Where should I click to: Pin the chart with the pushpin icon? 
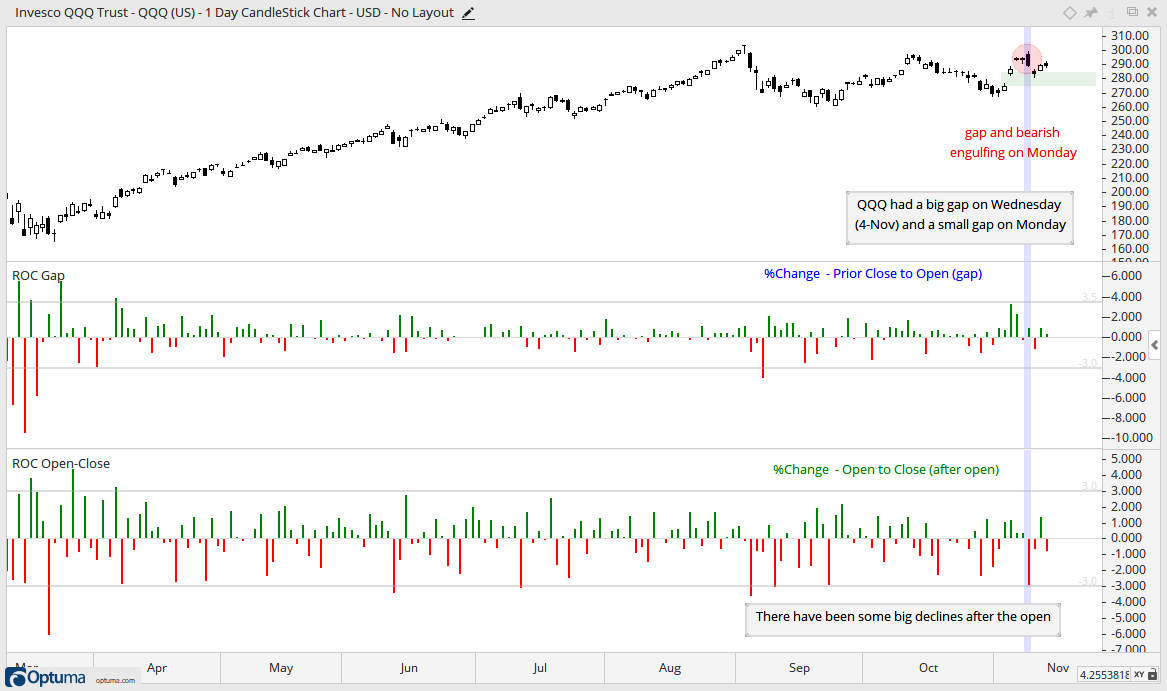pyautogui.click(x=1091, y=13)
